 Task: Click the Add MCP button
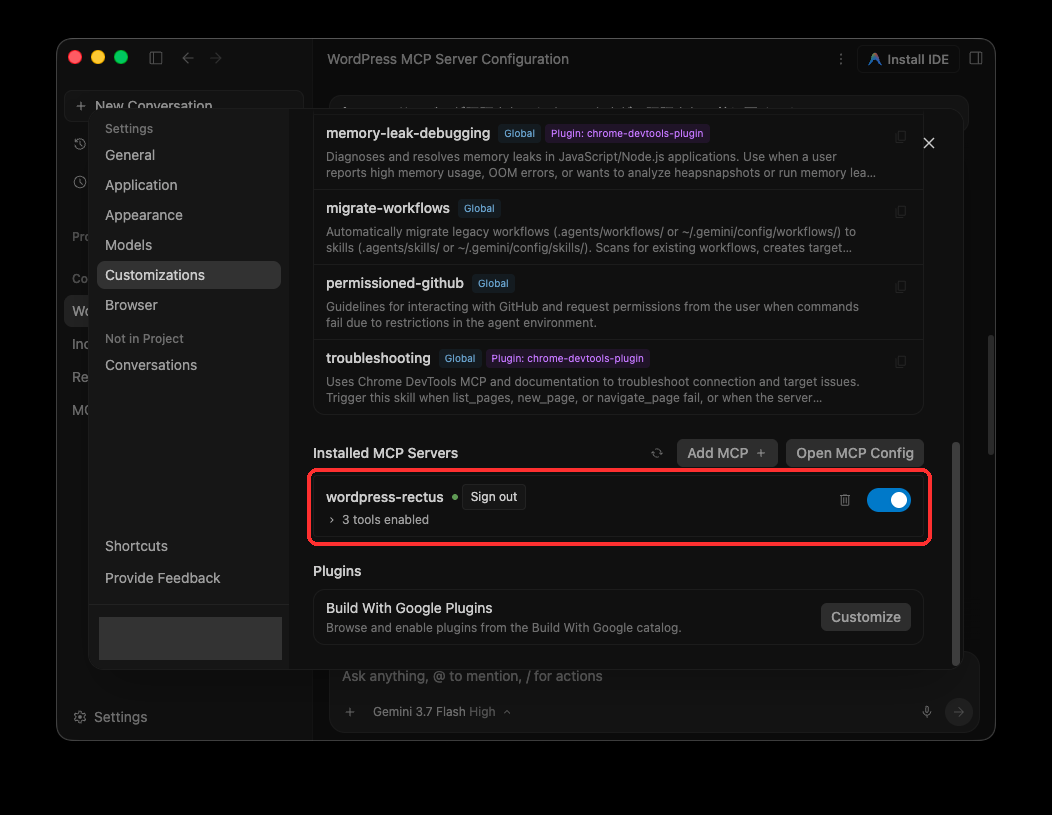click(727, 453)
